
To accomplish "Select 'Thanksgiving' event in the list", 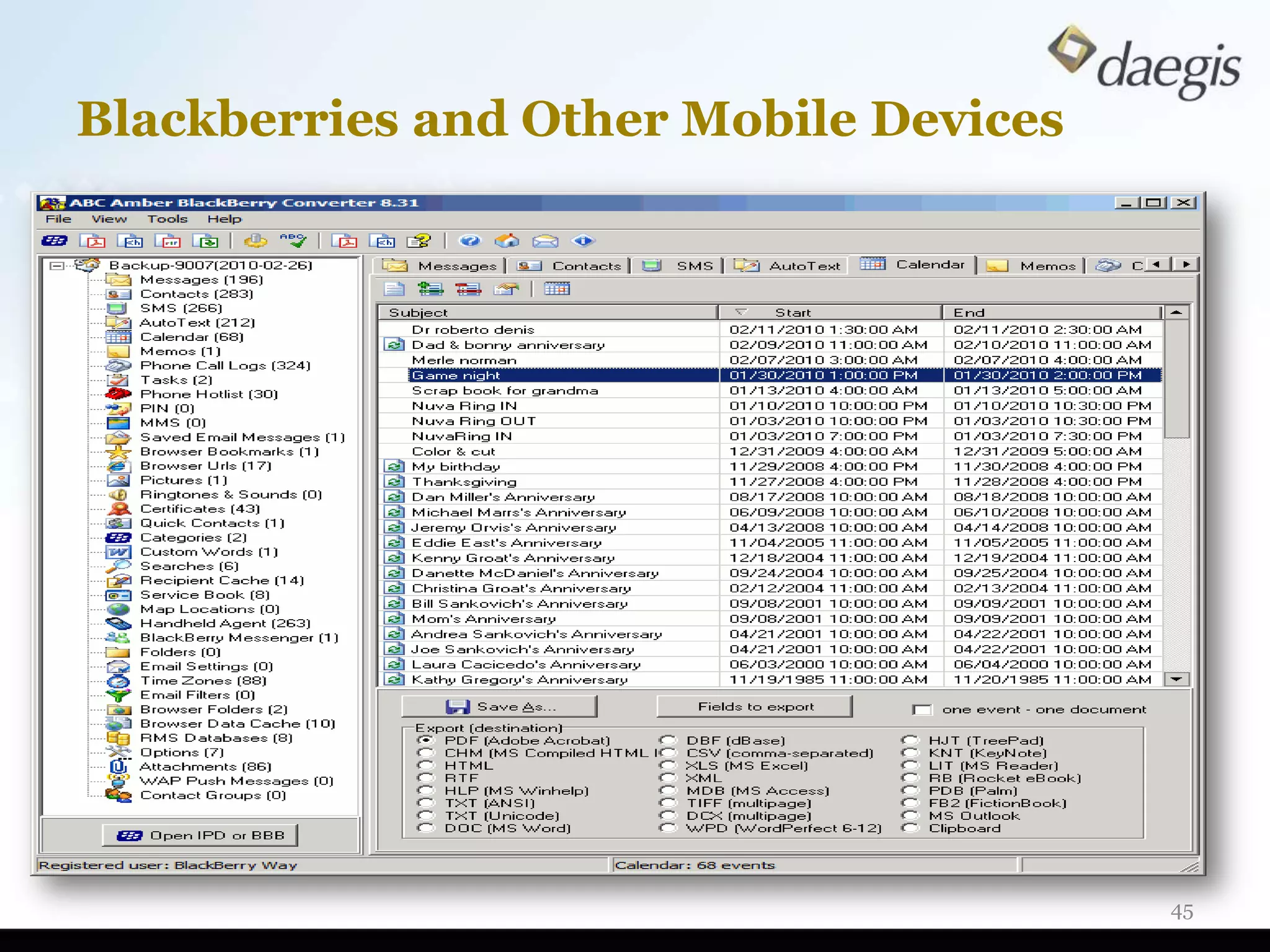I will point(770,482).
